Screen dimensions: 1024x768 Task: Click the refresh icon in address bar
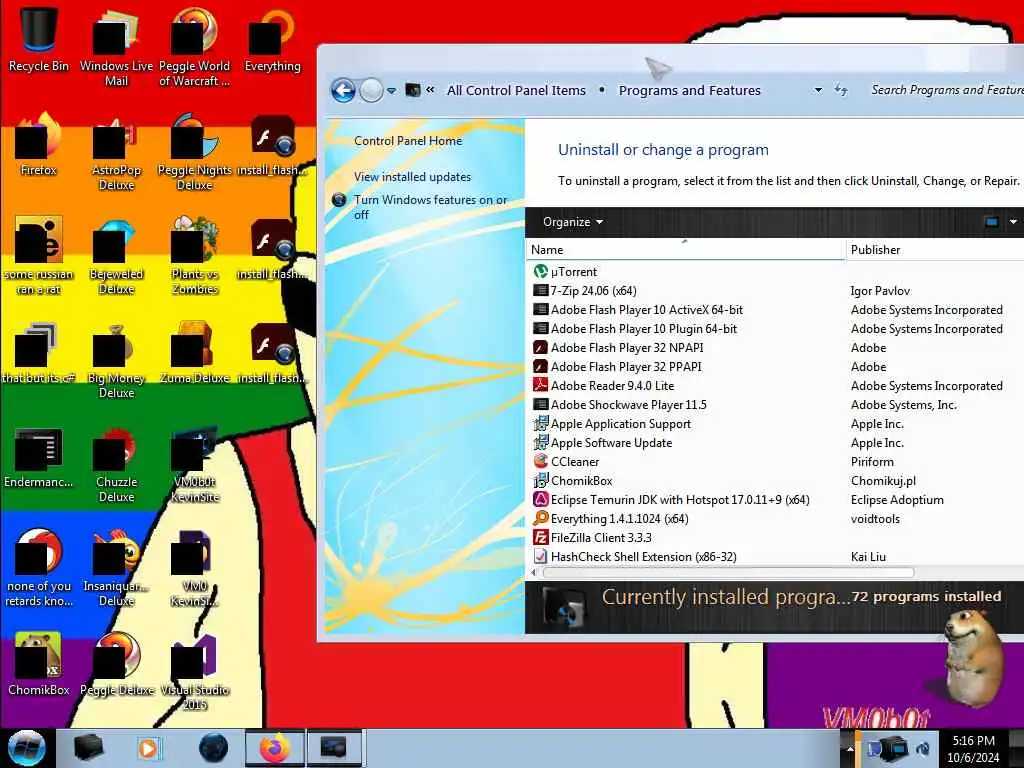click(x=841, y=90)
